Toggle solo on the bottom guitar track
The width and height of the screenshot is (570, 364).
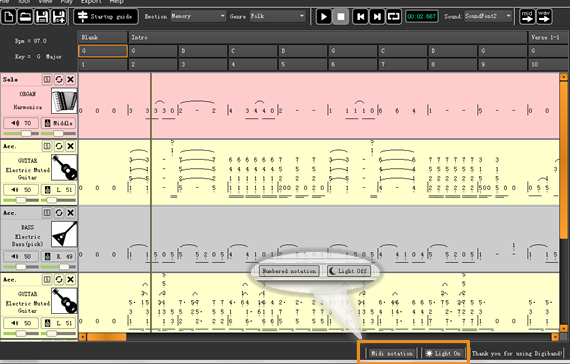[x=47, y=280]
